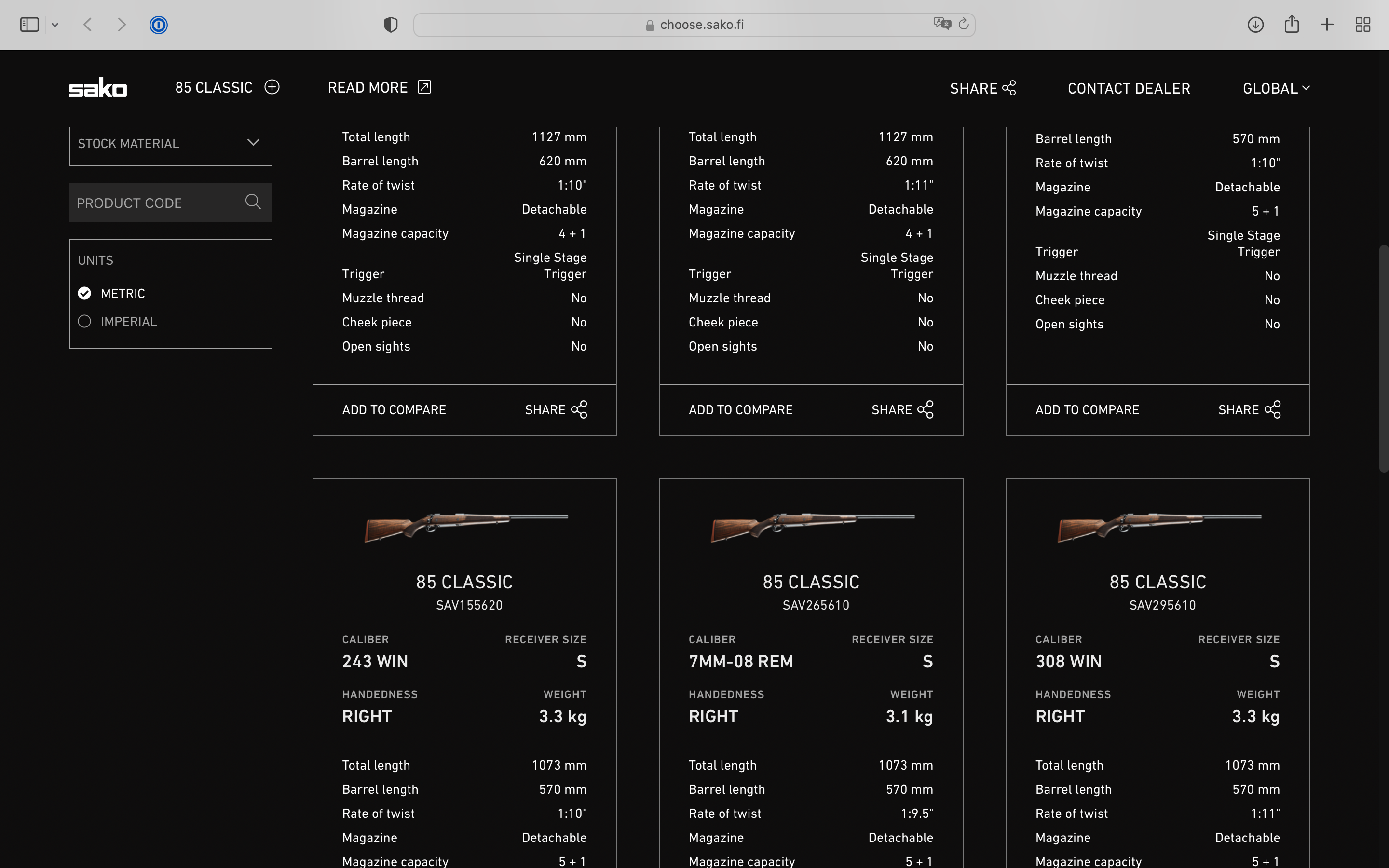Viewport: 1389px width, 868px height.
Task: Click the 243 WIN caliber value
Action: [x=375, y=661]
